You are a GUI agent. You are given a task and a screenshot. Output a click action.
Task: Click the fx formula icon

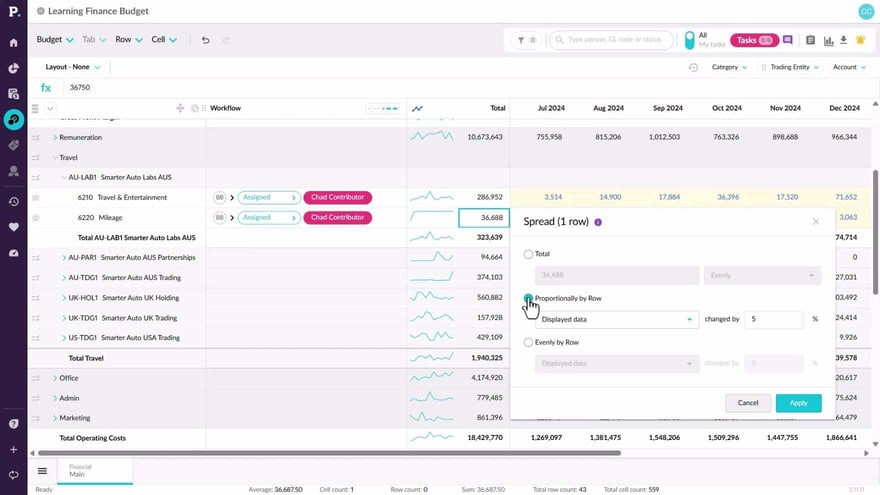click(46, 87)
